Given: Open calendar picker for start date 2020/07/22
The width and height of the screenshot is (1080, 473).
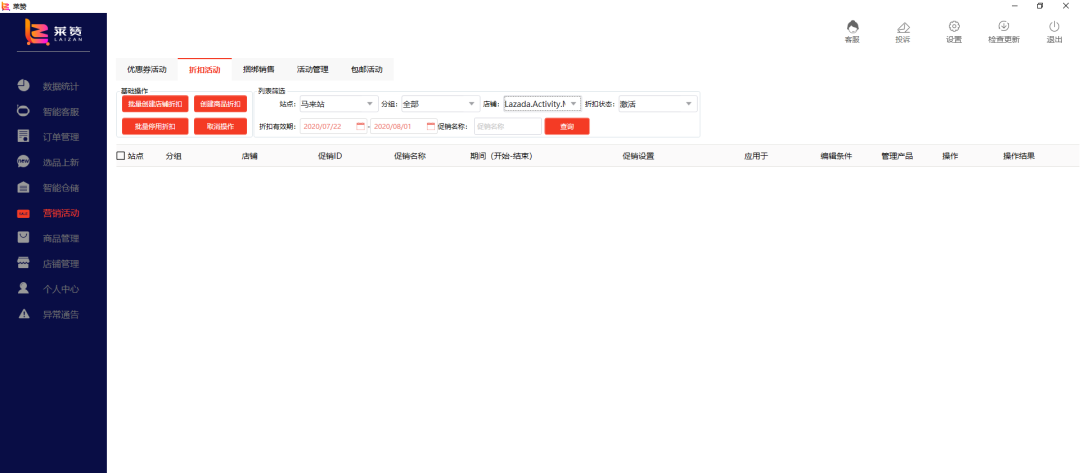Looking at the screenshot, I should tap(360, 127).
